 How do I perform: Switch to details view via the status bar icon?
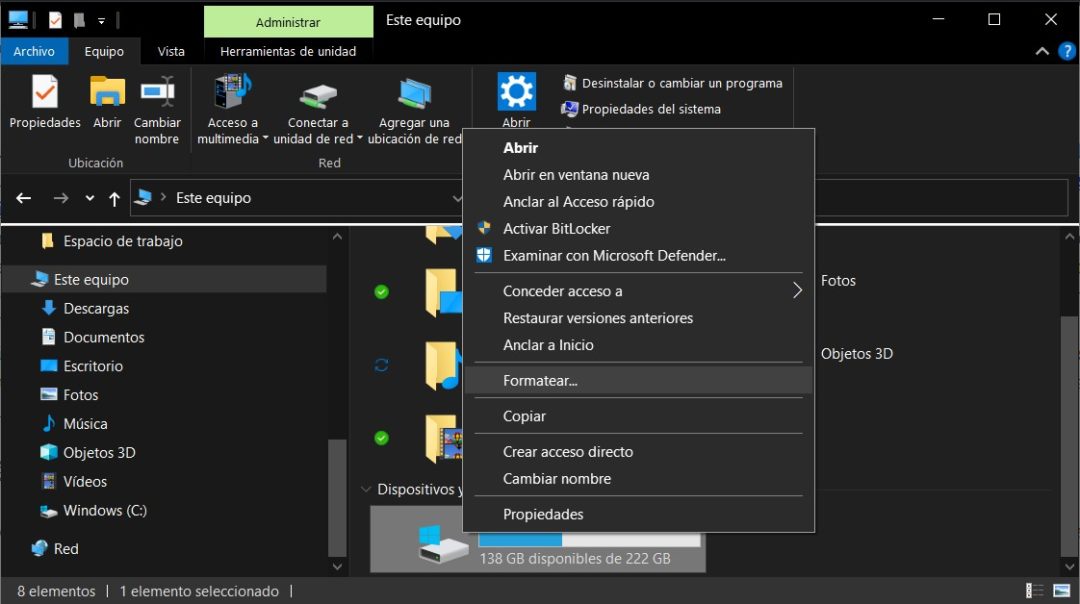pos(1036,590)
